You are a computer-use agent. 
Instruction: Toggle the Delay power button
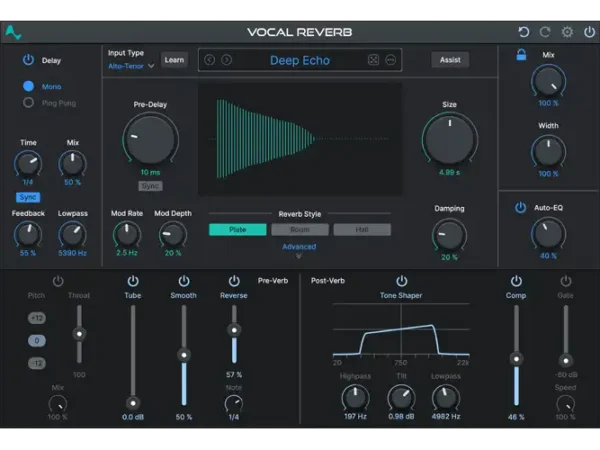[x=28, y=60]
